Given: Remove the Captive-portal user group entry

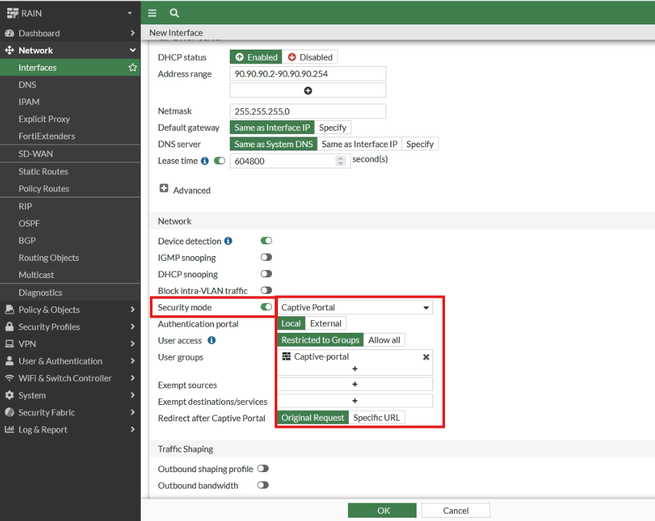Looking at the screenshot, I should (426, 357).
